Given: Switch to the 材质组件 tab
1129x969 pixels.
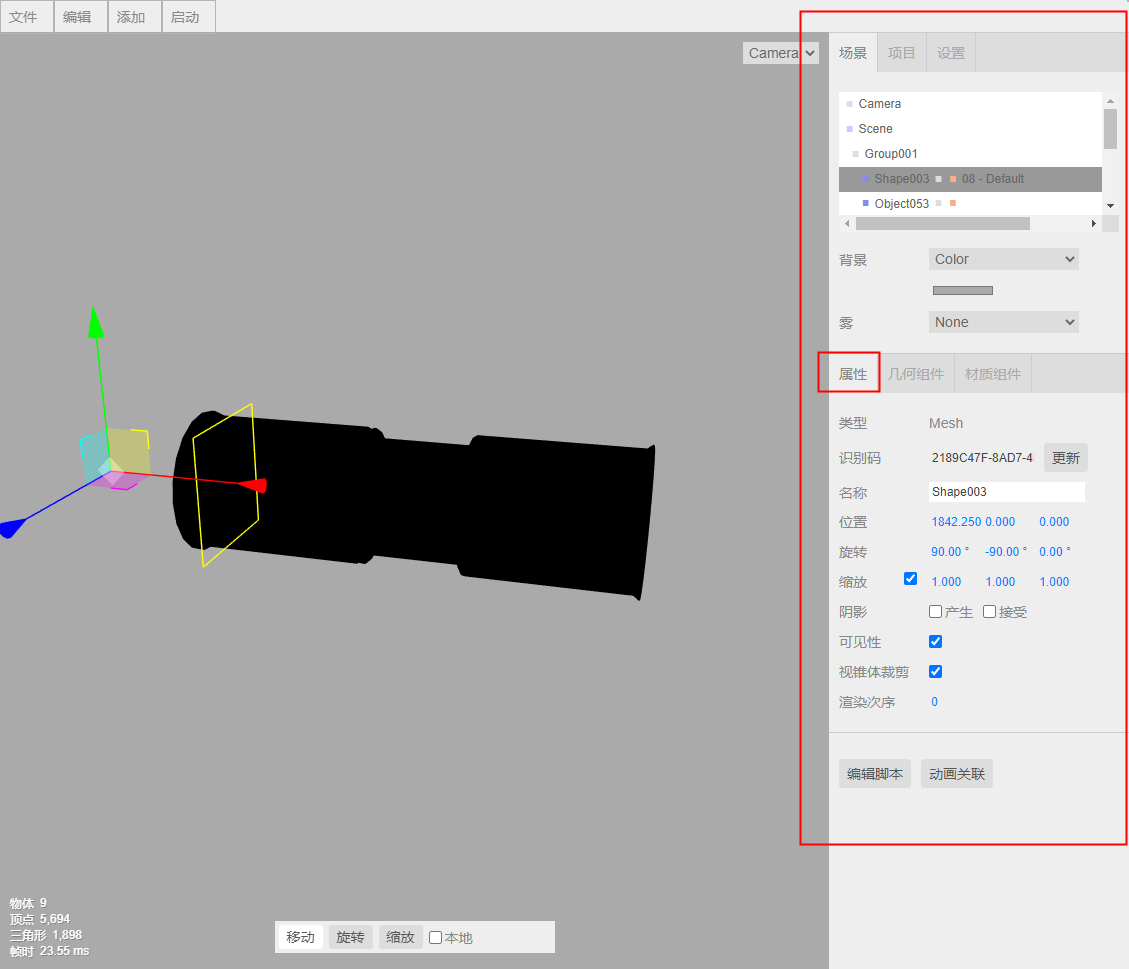Looking at the screenshot, I should point(993,374).
